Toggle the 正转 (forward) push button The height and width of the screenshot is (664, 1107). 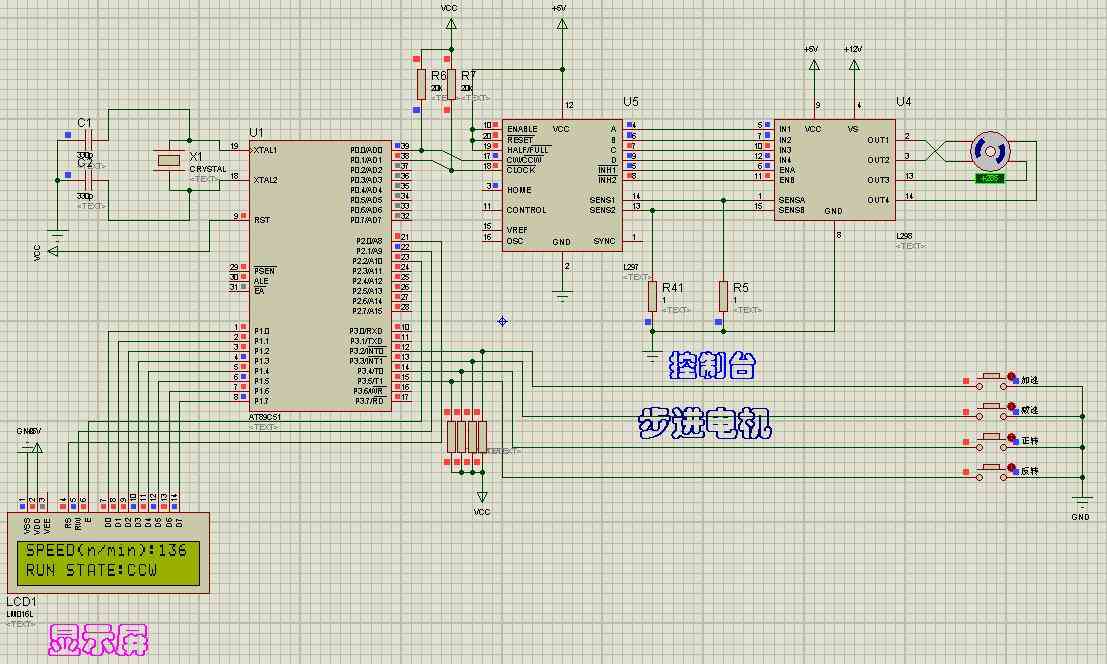tap(992, 441)
